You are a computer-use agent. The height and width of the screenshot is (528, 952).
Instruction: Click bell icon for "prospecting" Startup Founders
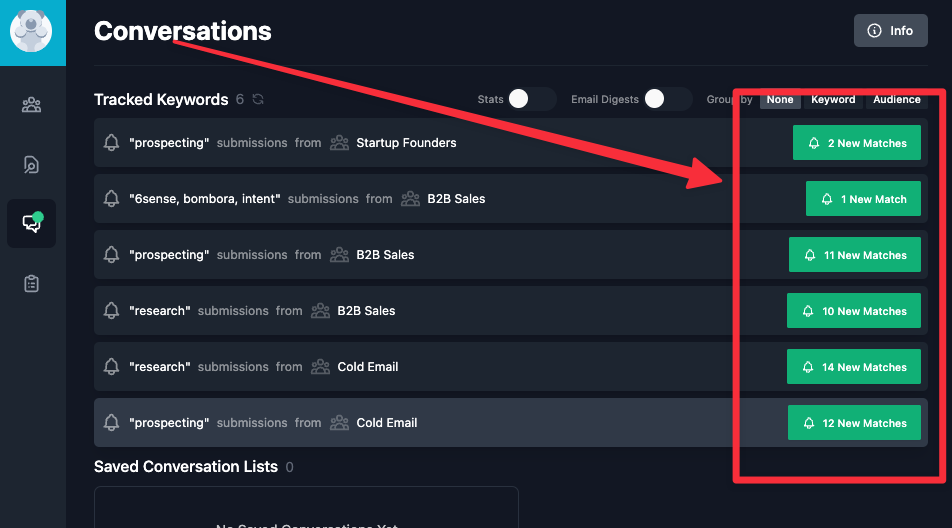pyautogui.click(x=111, y=143)
